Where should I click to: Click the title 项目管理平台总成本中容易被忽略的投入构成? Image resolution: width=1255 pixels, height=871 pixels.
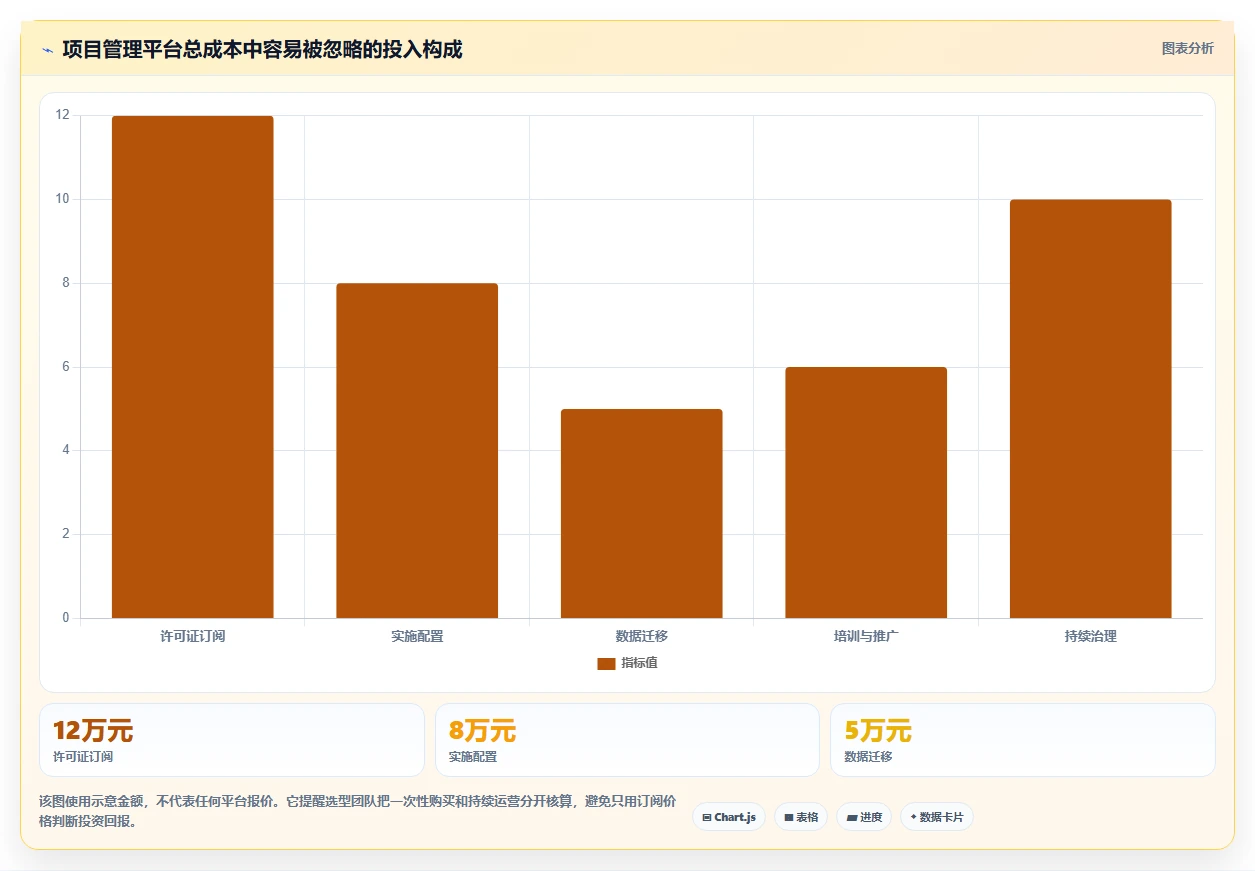coord(262,49)
